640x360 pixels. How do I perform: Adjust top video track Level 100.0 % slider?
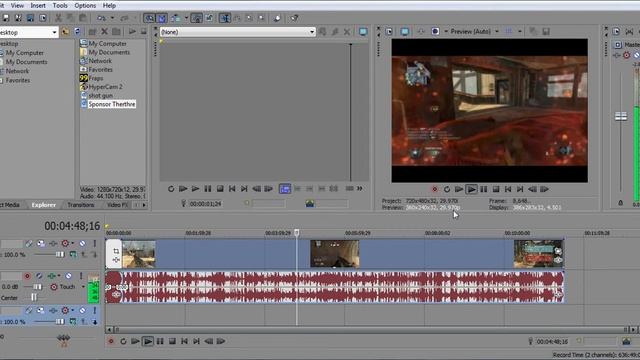coord(60,254)
